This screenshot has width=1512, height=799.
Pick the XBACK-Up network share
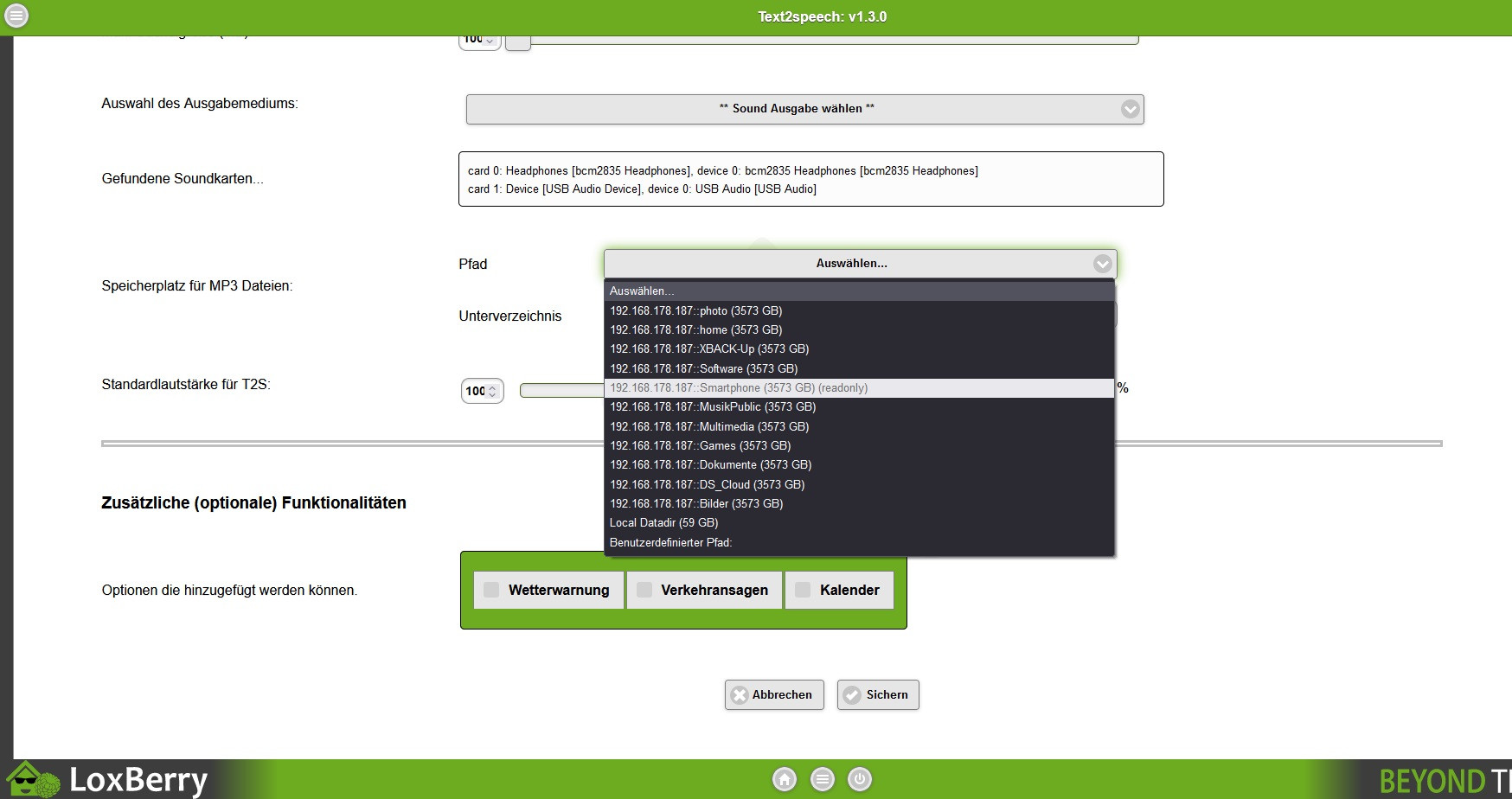[x=859, y=349]
